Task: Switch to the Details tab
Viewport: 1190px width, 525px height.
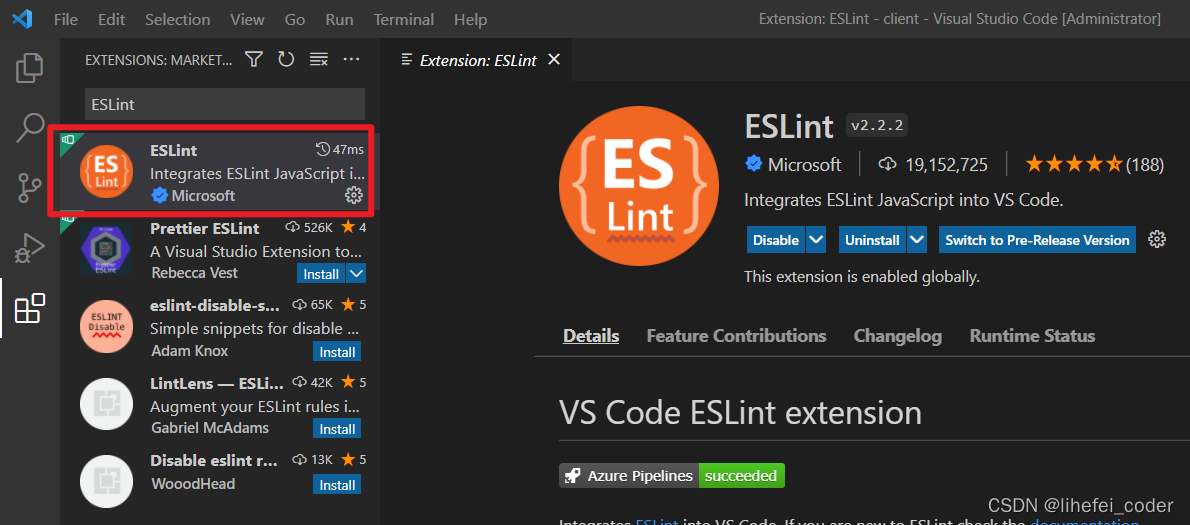Action: pyautogui.click(x=591, y=335)
